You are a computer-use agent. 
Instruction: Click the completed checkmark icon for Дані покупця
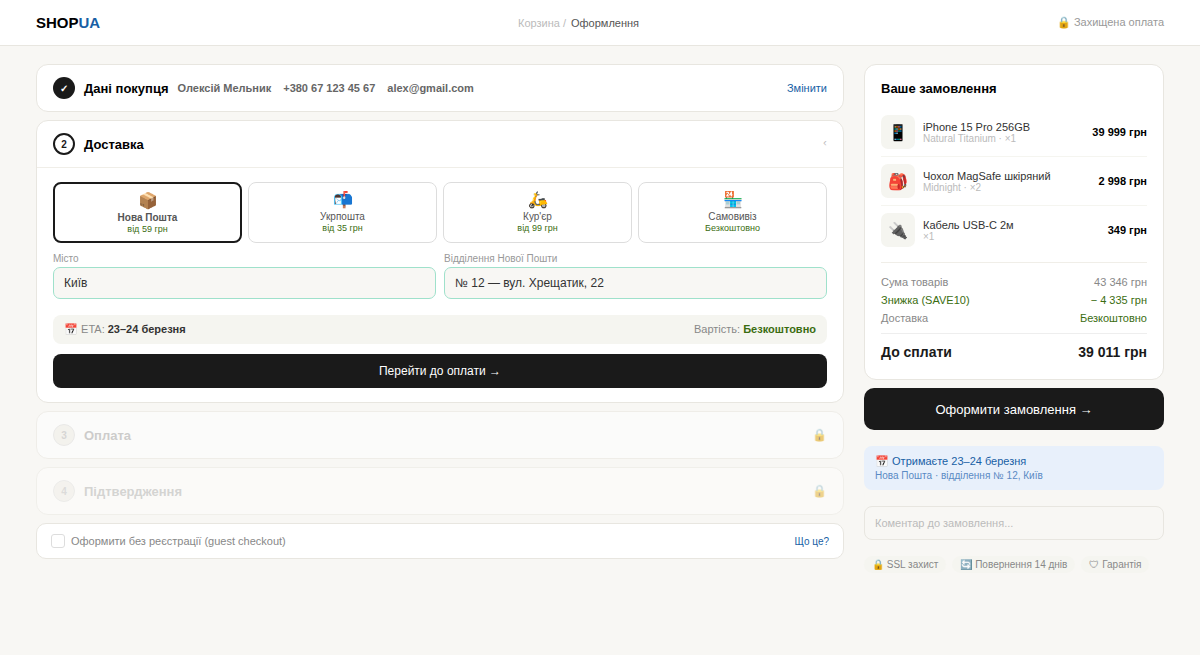coord(64,88)
